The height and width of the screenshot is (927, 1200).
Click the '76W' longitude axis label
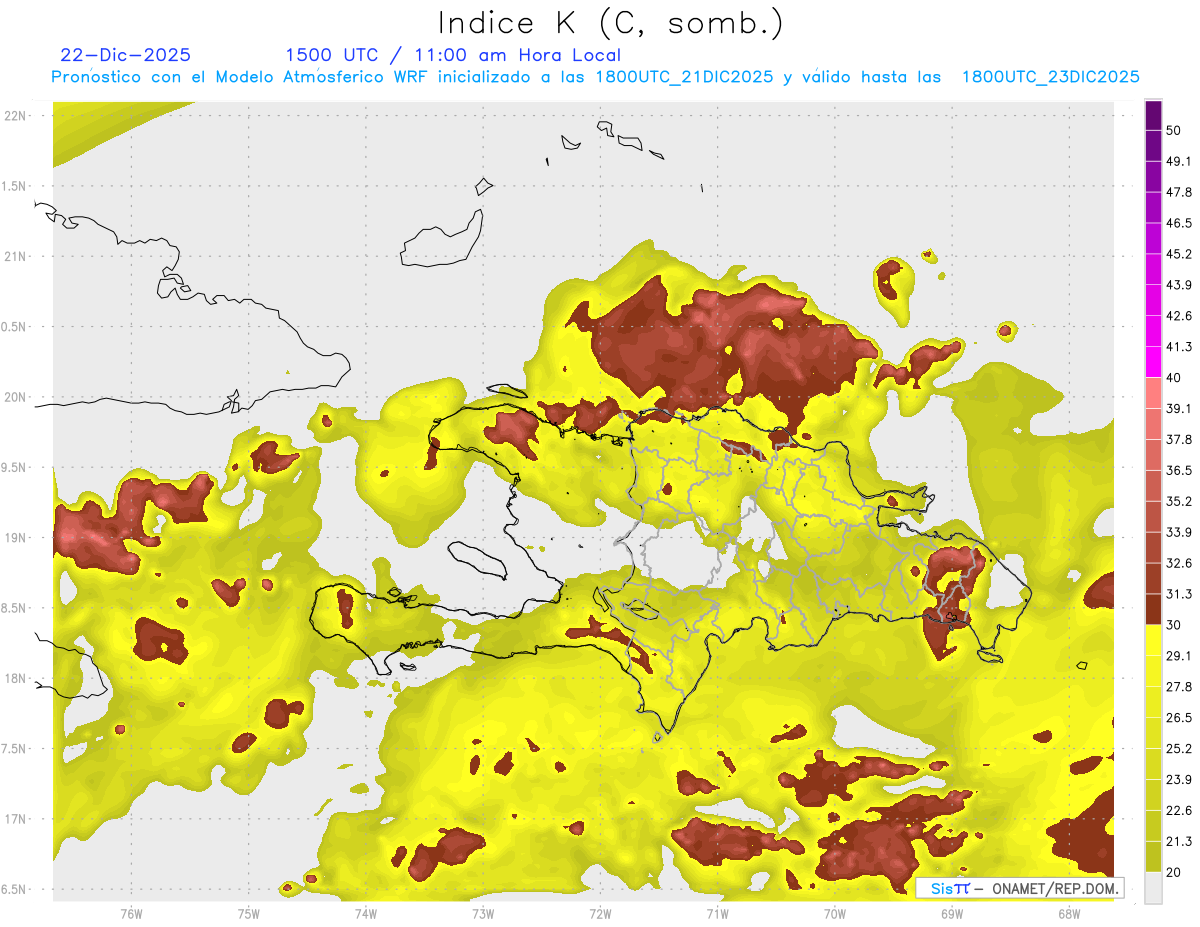click(x=131, y=913)
